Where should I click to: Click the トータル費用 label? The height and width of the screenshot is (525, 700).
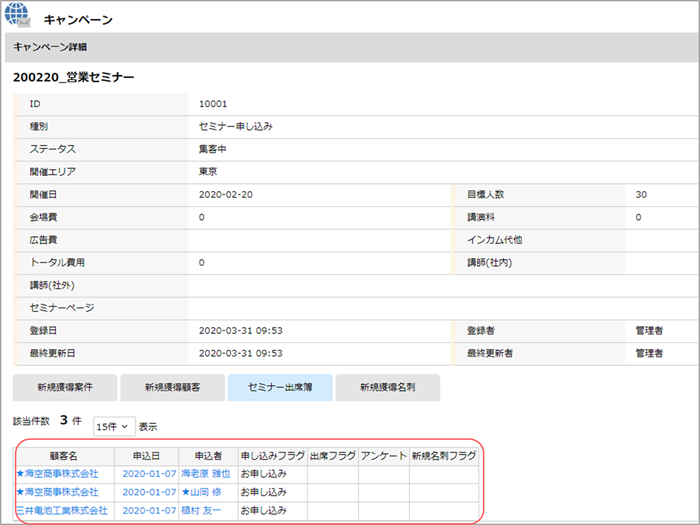(57, 262)
